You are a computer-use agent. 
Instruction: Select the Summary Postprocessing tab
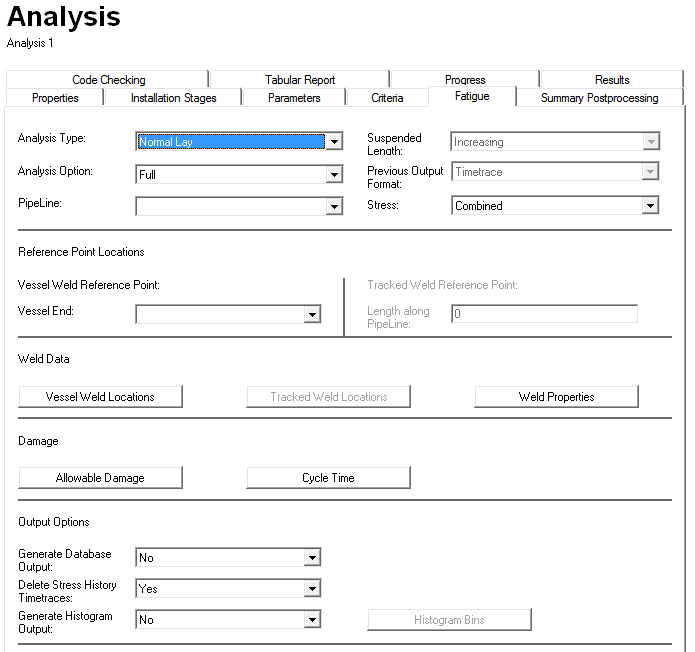click(x=599, y=98)
